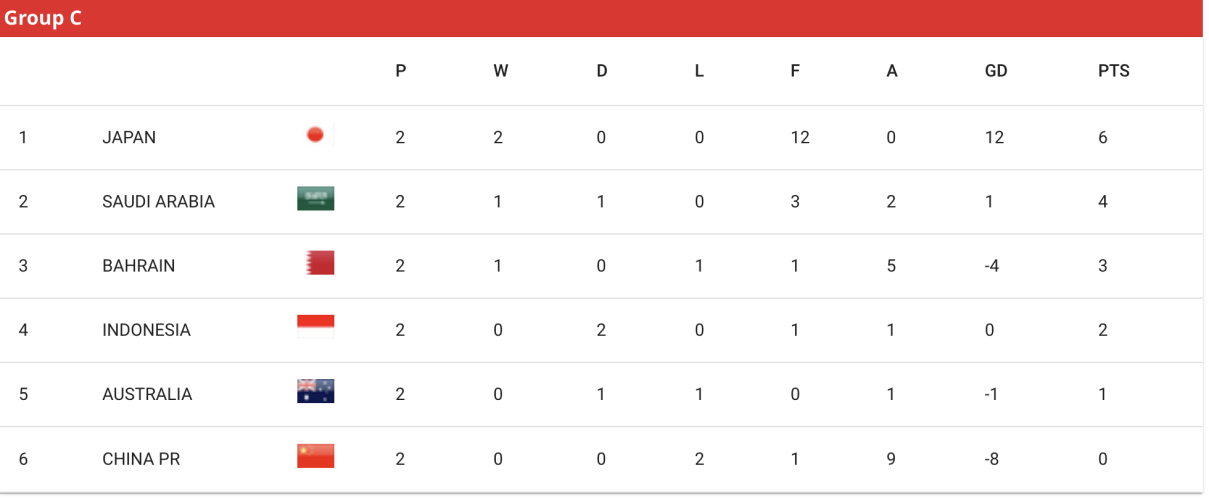Click the PTS column header
The width and height of the screenshot is (1209, 500).
click(1113, 71)
